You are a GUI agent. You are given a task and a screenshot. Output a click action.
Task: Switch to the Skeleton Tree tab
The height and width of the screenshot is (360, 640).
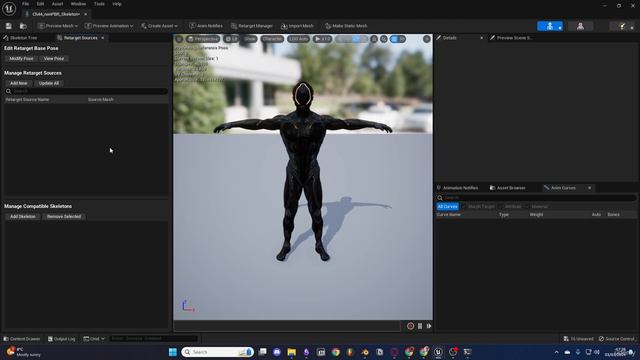tap(23, 38)
